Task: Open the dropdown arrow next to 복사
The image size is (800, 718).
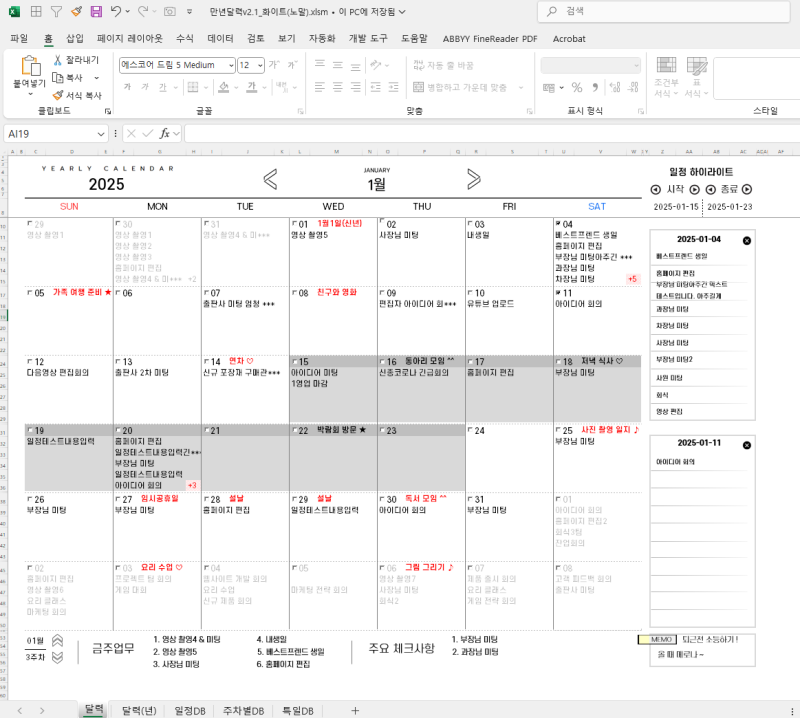Action: pyautogui.click(x=96, y=78)
